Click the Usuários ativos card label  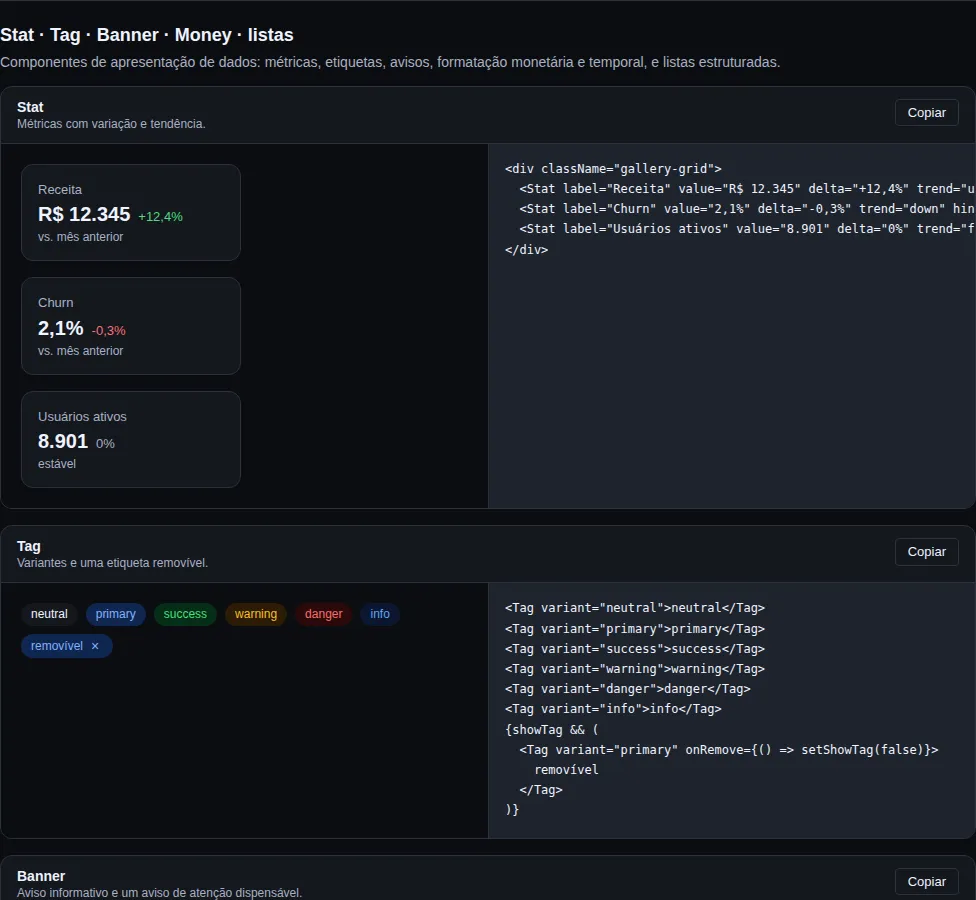tap(82, 416)
